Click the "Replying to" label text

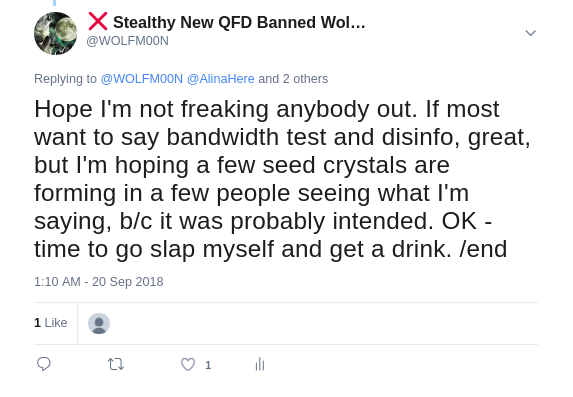65,79
